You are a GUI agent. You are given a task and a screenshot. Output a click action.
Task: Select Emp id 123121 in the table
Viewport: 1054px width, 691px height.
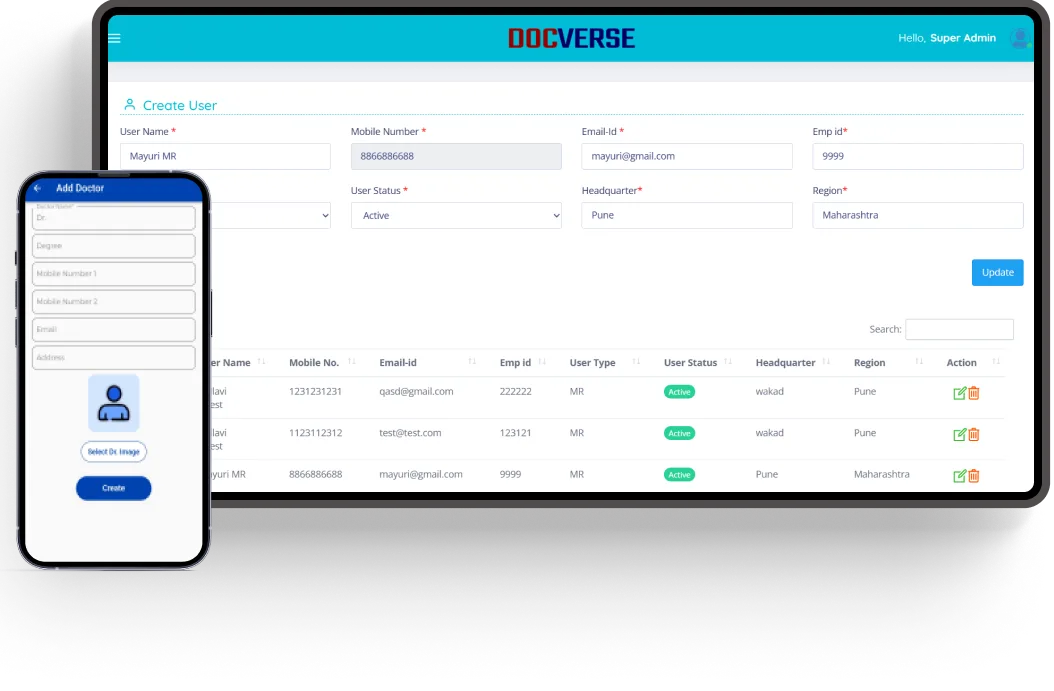516,434
